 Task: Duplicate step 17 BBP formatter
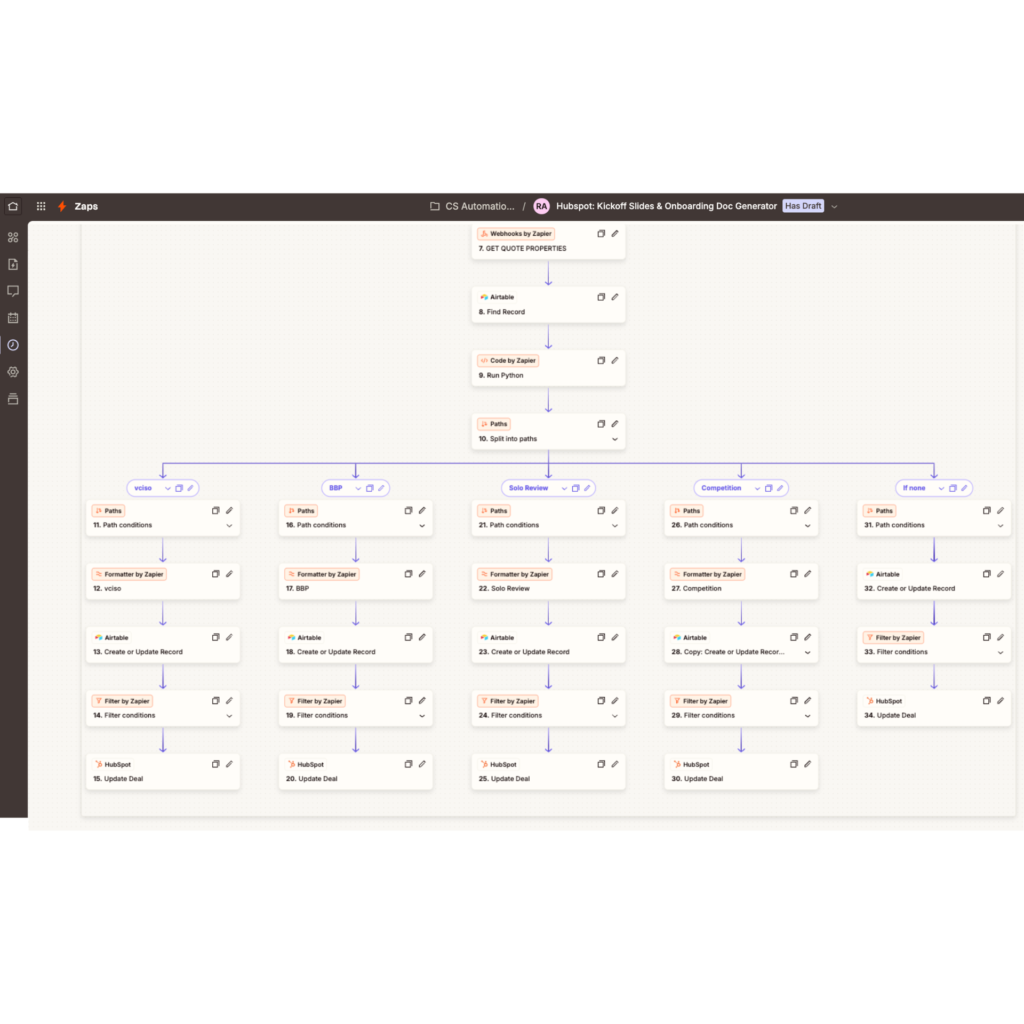pyautogui.click(x=408, y=573)
